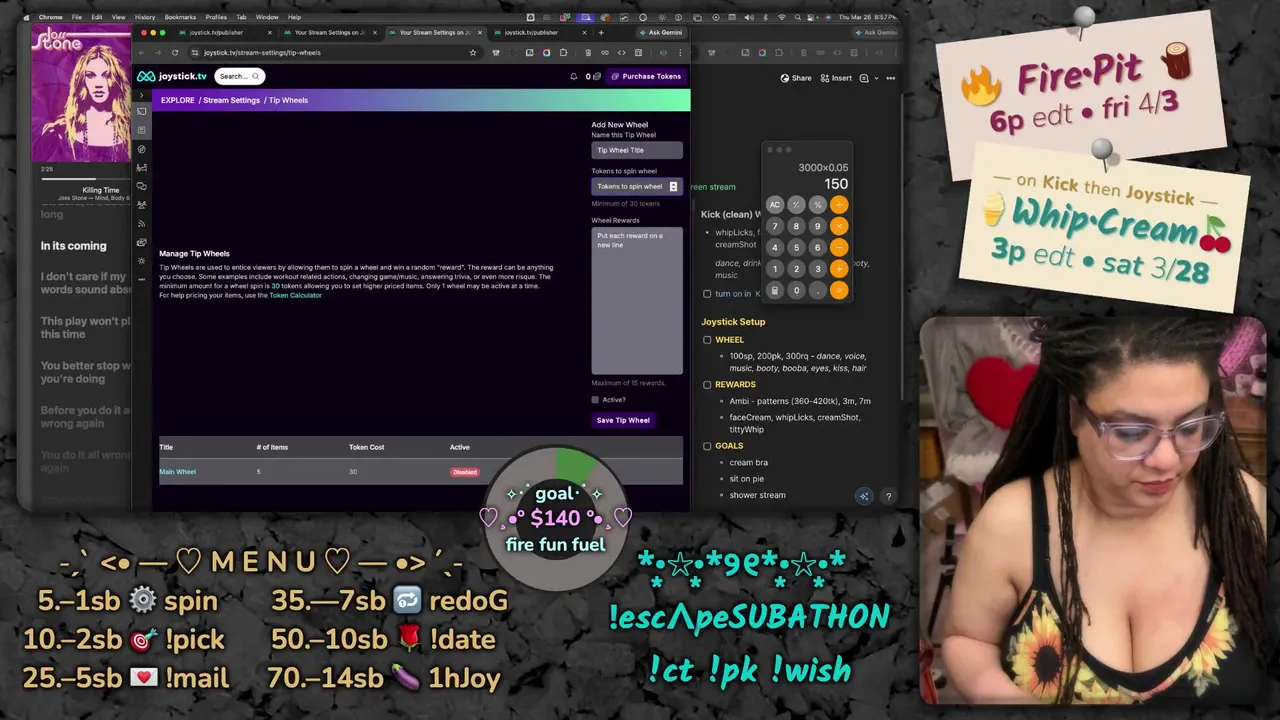This screenshot has height=720, width=1280.
Task: Click calculator 0 key
Action: pyautogui.click(x=796, y=290)
